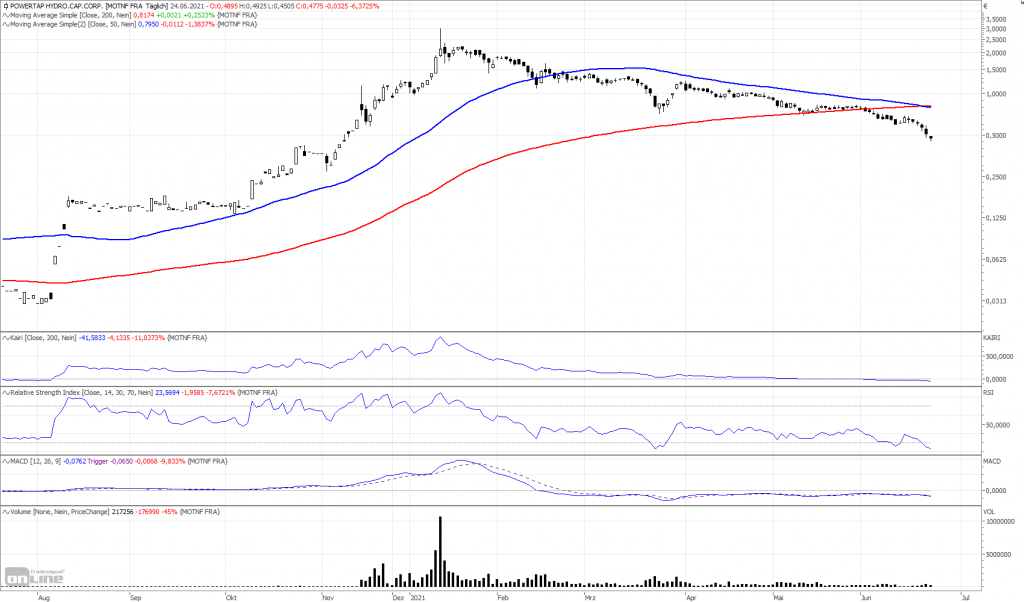The height and width of the screenshot is (602, 1024).
Task: Click the Kairi change -11,0373%
Action: coord(150,338)
